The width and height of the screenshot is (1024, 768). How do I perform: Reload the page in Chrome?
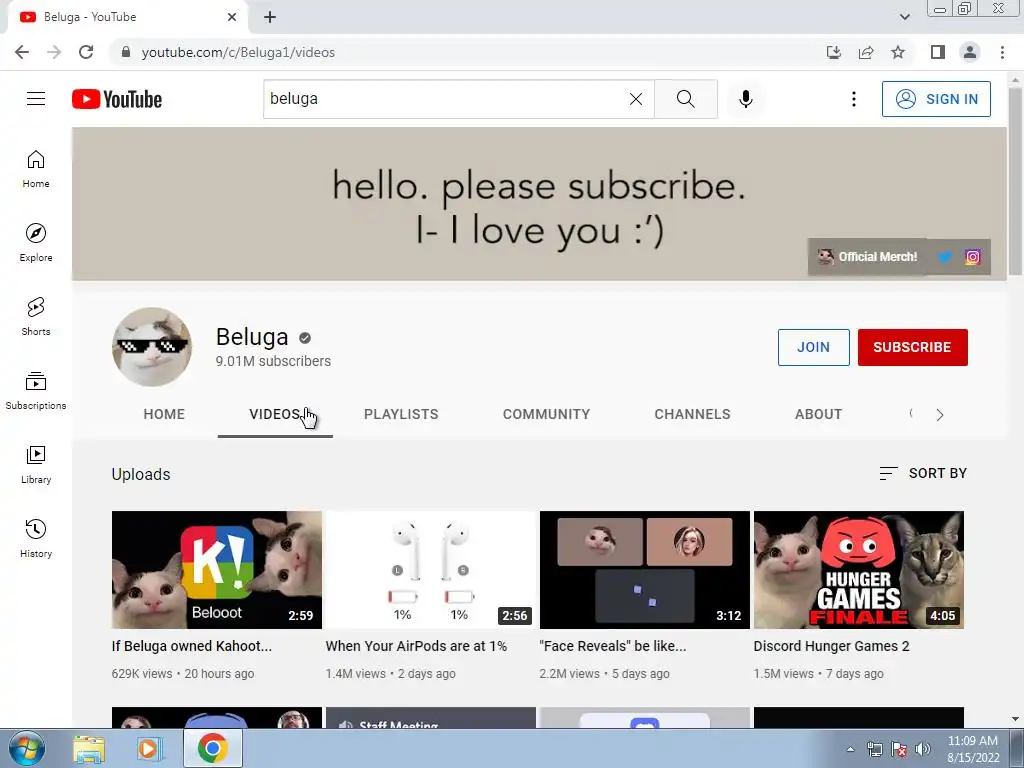[86, 52]
